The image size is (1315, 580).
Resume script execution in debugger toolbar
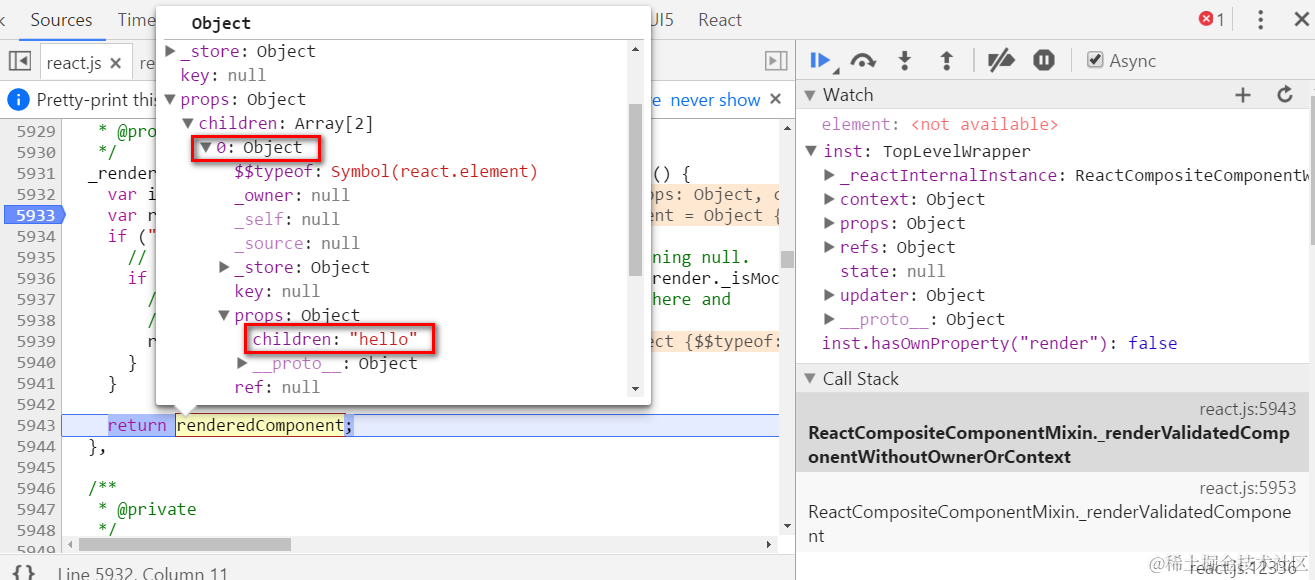point(820,61)
